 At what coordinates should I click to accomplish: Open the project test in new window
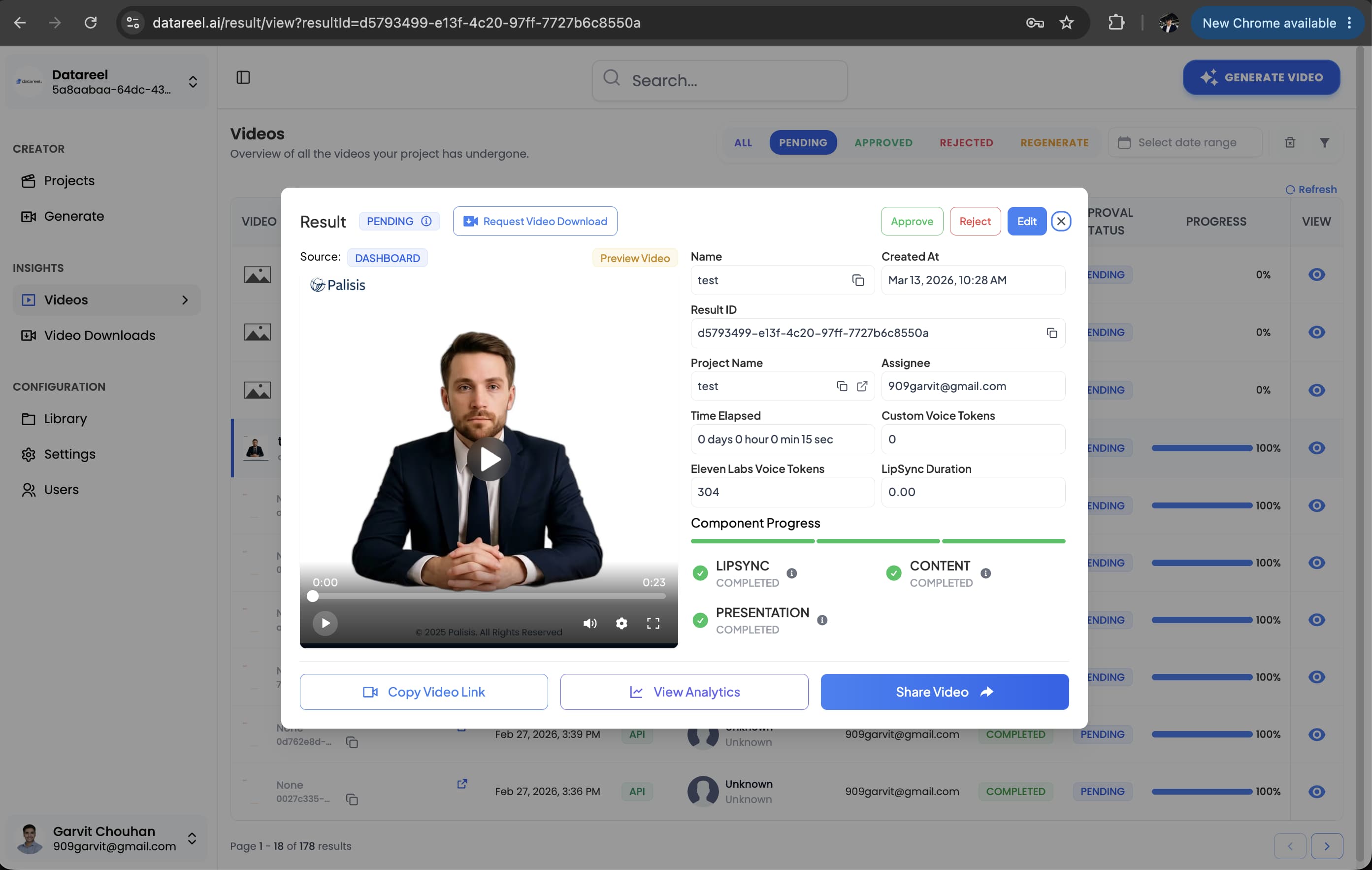tap(862, 386)
